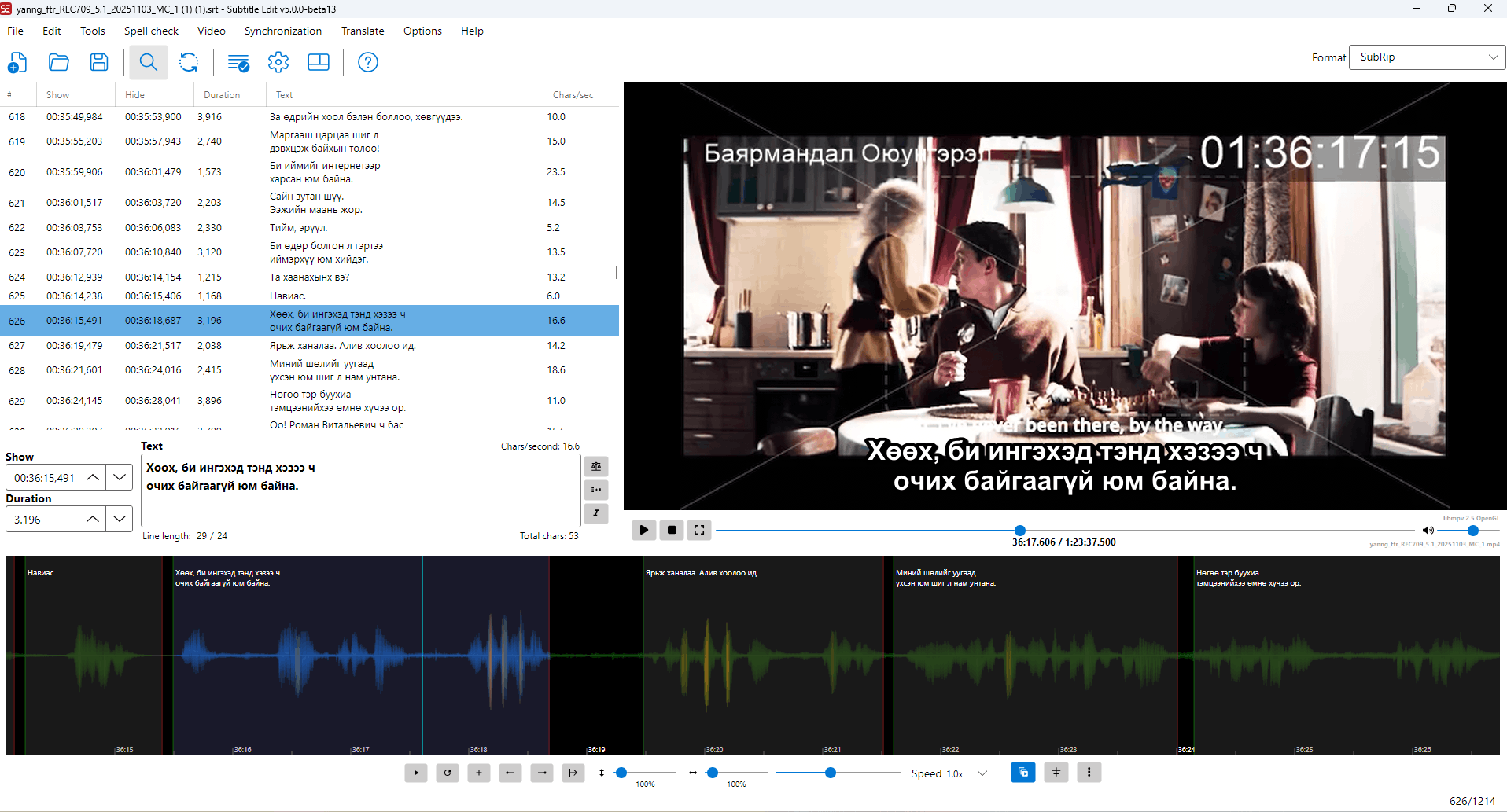Open Subtitle Edit settings via the gear icon

click(x=278, y=62)
